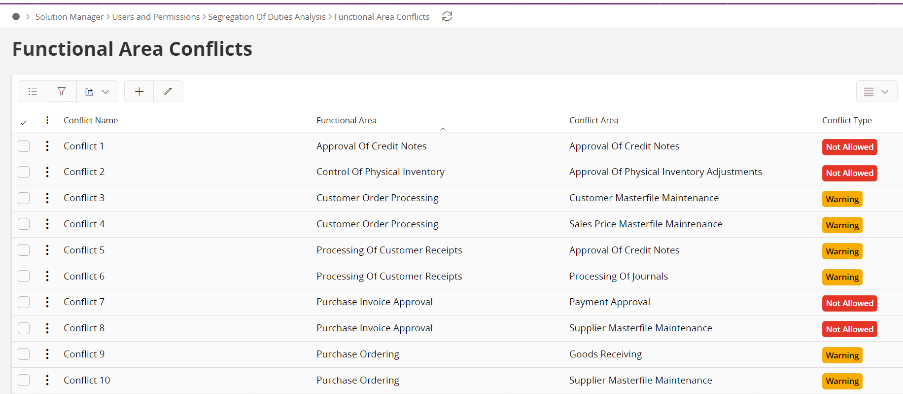The image size is (903, 394).
Task: Open the column-header three-dot menu
Action: pyautogui.click(x=47, y=120)
